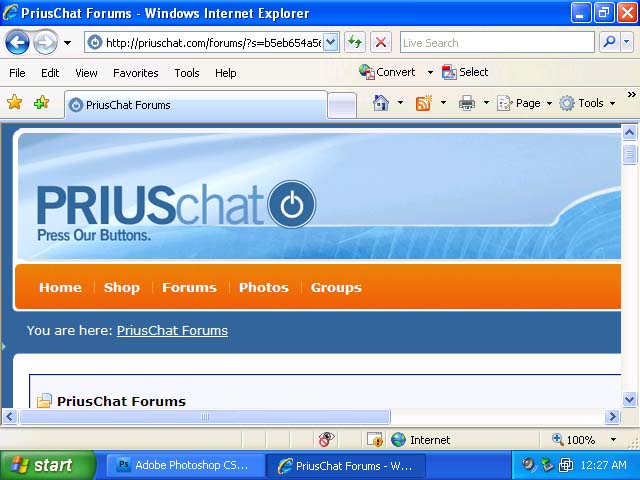The height and width of the screenshot is (480, 640).
Task: Open the Photos link in navbar
Action: coord(264,287)
